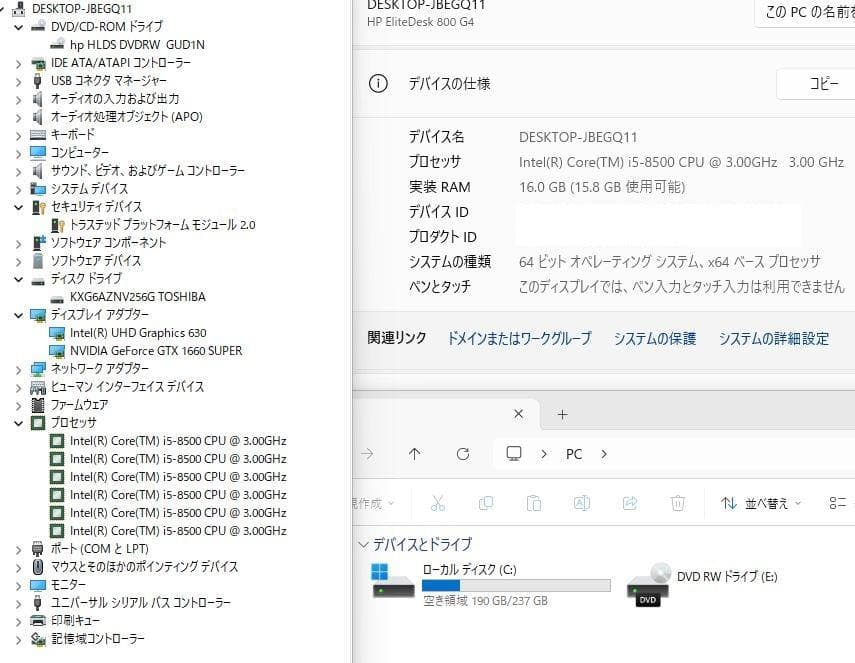The image size is (855, 663).
Task: Select the Paste icon in Explorer toolbar
Action: point(535,502)
